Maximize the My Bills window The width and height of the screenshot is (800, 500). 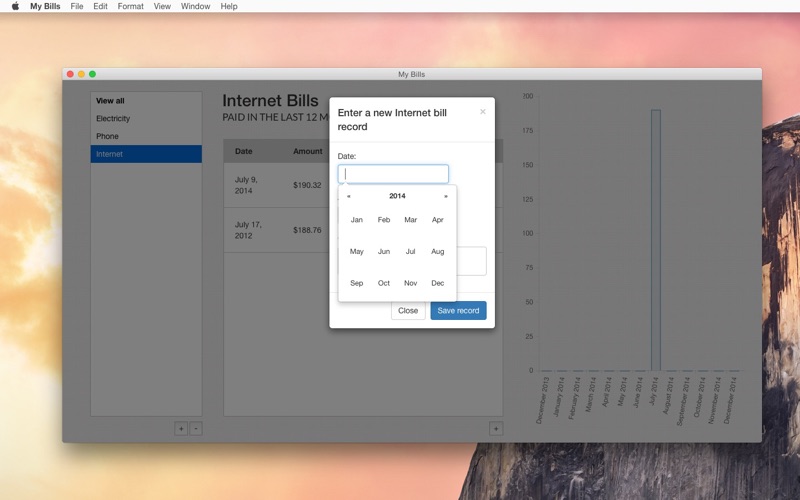click(x=92, y=74)
